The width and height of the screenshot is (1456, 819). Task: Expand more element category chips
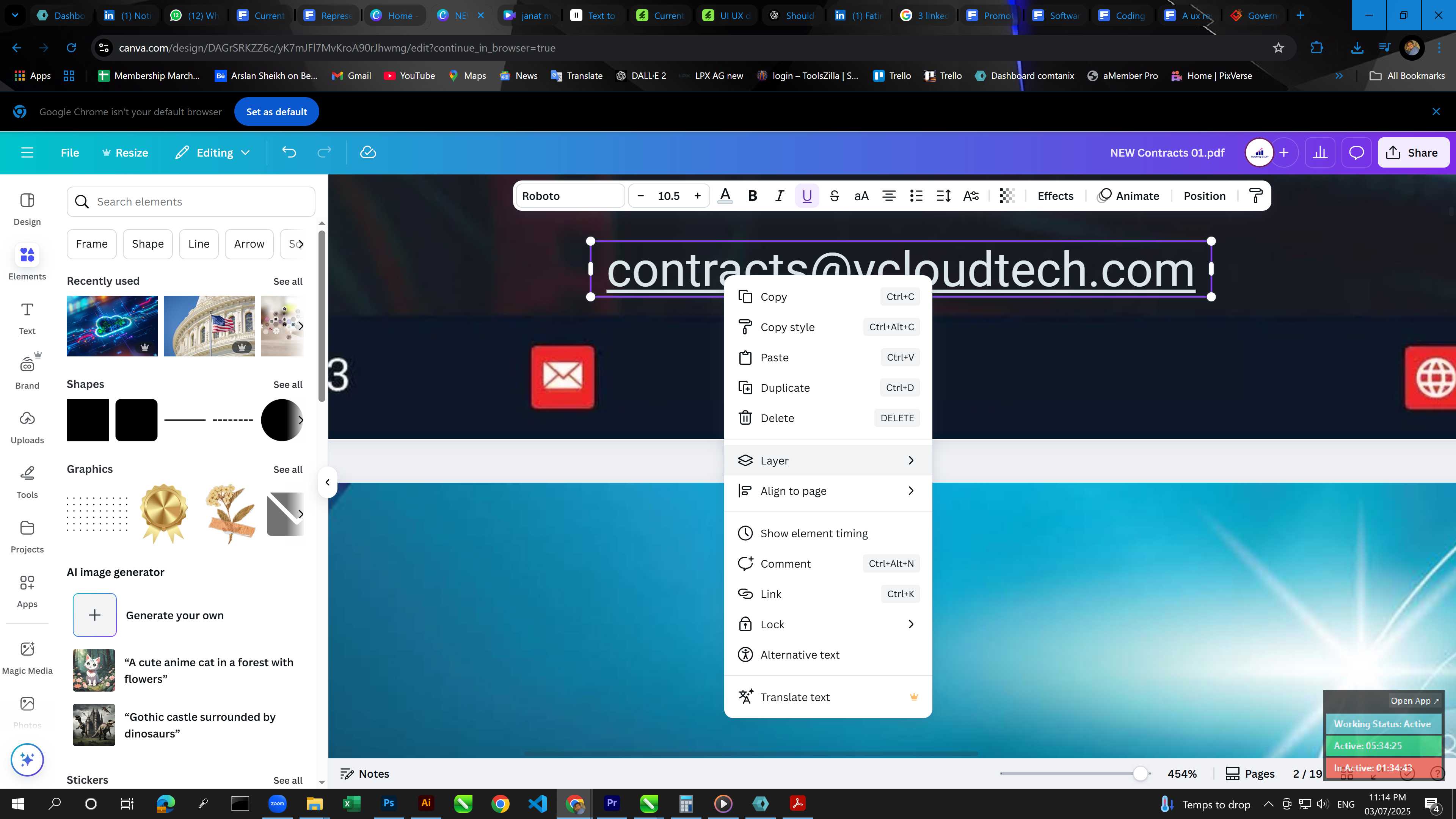tap(301, 244)
